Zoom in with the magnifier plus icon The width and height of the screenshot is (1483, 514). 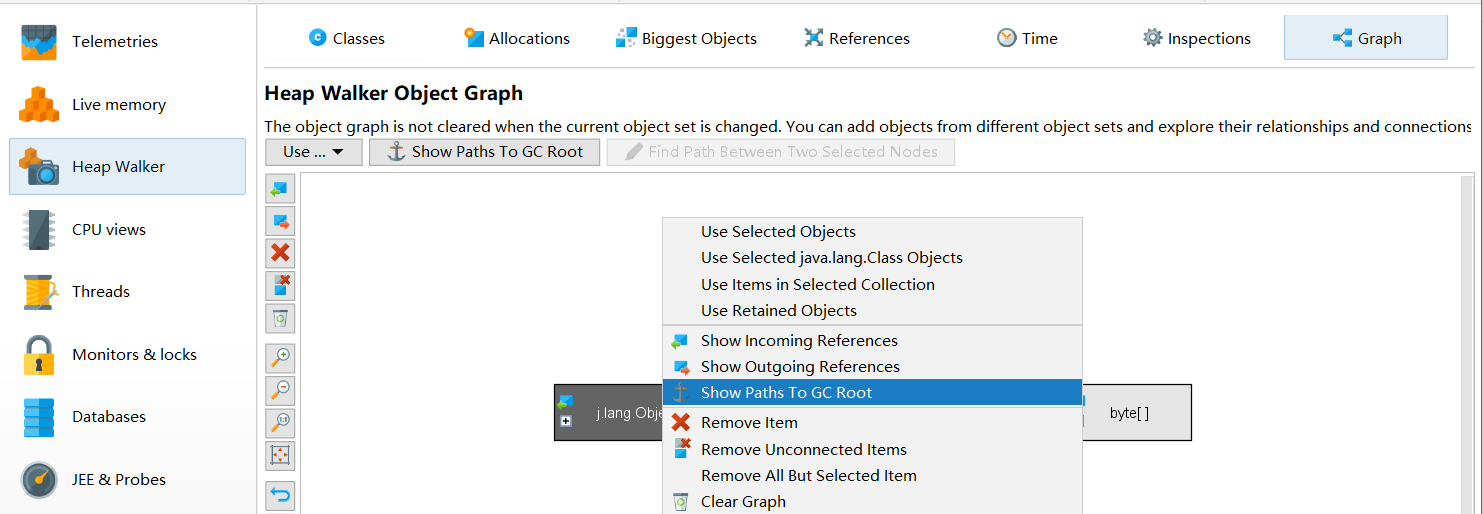coord(280,358)
